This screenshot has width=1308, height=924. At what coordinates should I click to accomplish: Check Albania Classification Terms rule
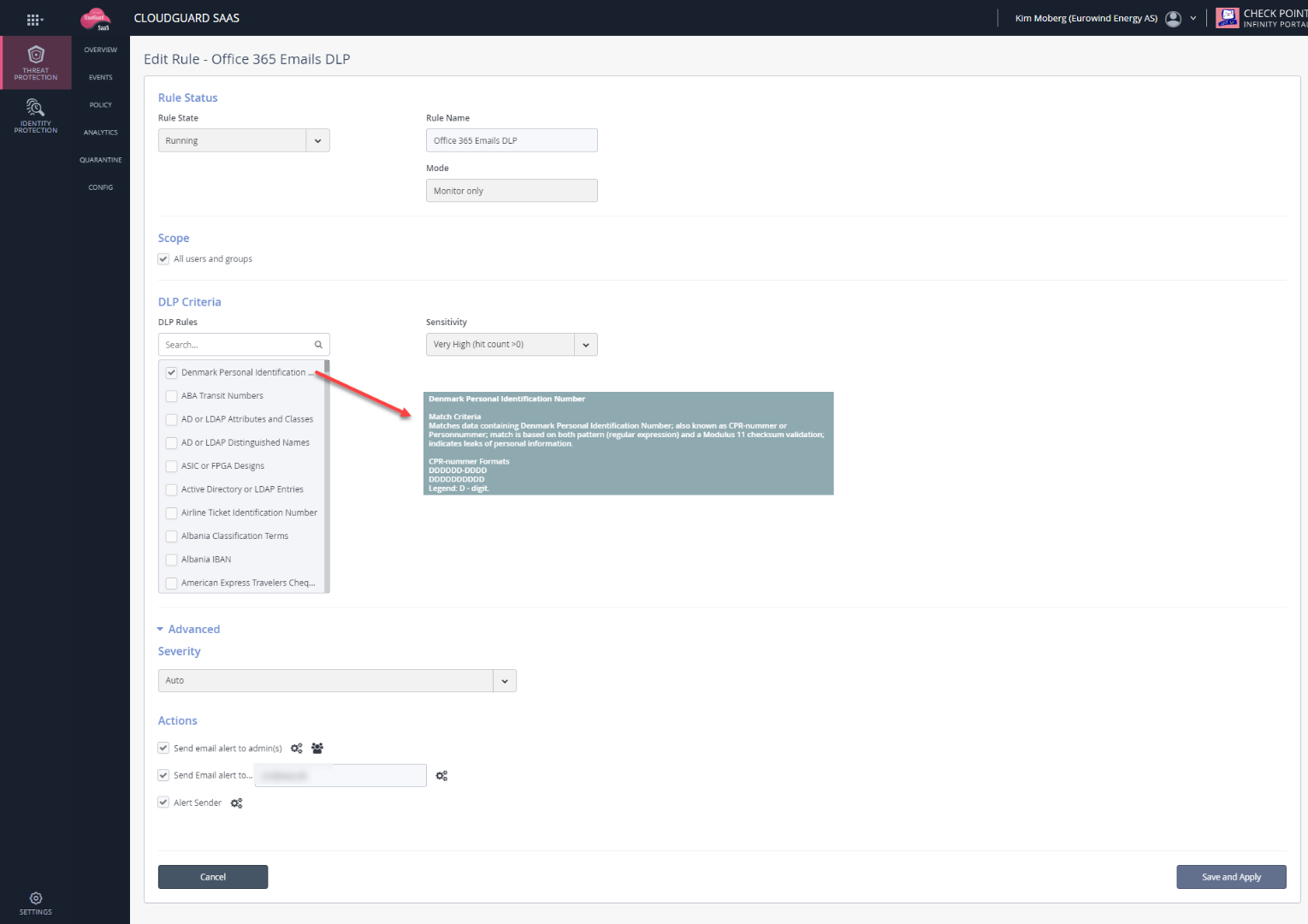click(x=171, y=536)
